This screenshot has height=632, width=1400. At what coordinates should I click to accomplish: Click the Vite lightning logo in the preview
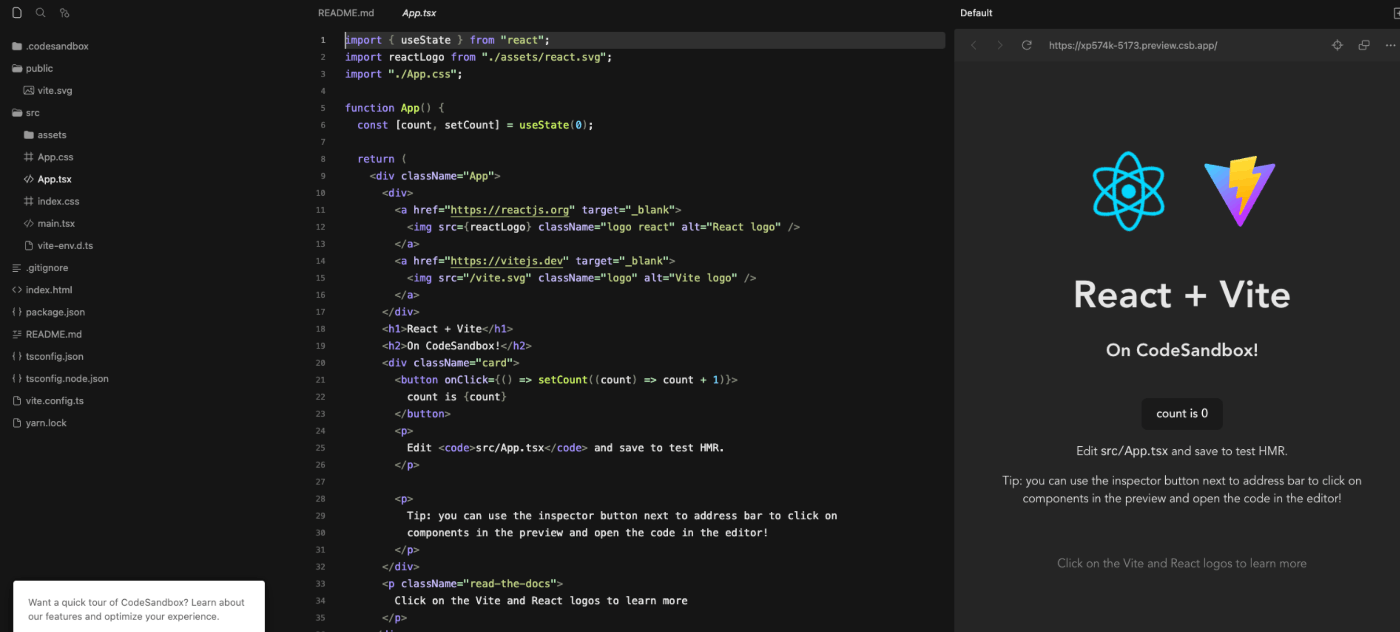(x=1239, y=190)
